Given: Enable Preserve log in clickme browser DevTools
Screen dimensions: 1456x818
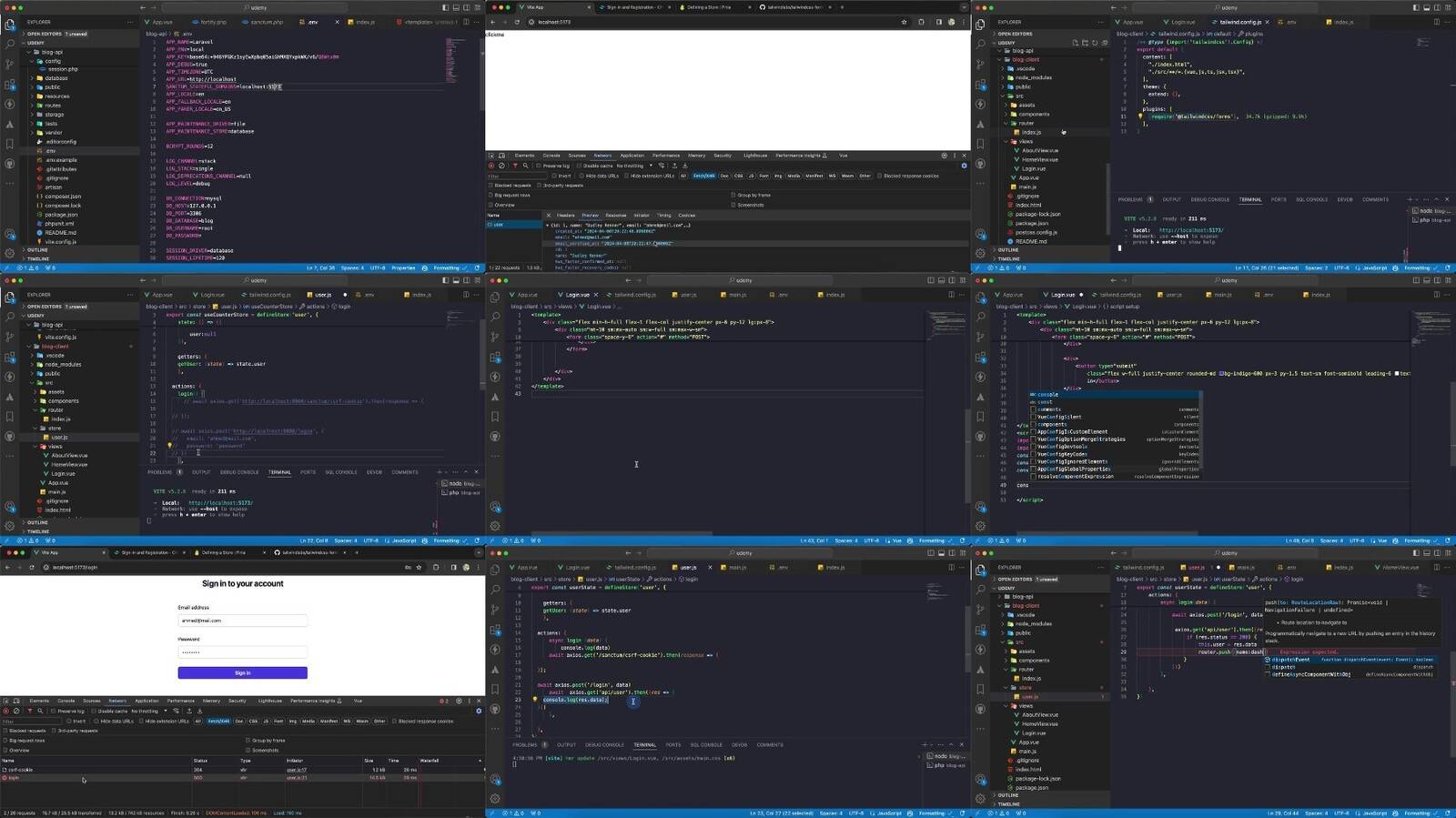Looking at the screenshot, I should [539, 166].
